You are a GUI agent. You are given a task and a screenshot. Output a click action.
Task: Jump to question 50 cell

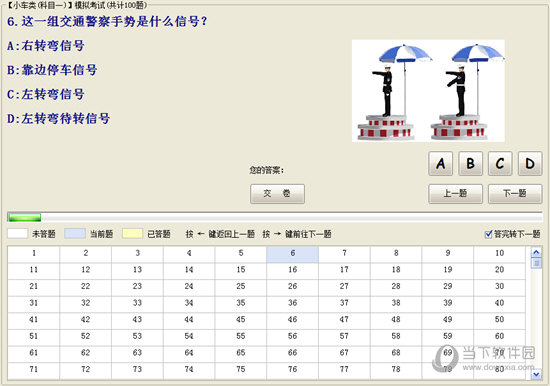[499, 320]
